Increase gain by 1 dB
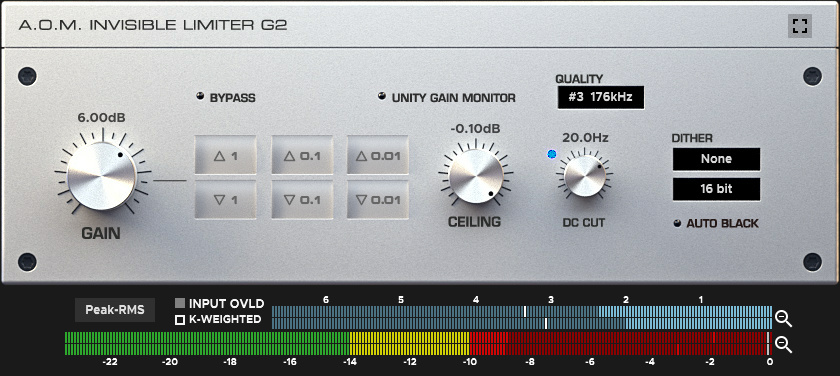The image size is (840, 376). 225,155
